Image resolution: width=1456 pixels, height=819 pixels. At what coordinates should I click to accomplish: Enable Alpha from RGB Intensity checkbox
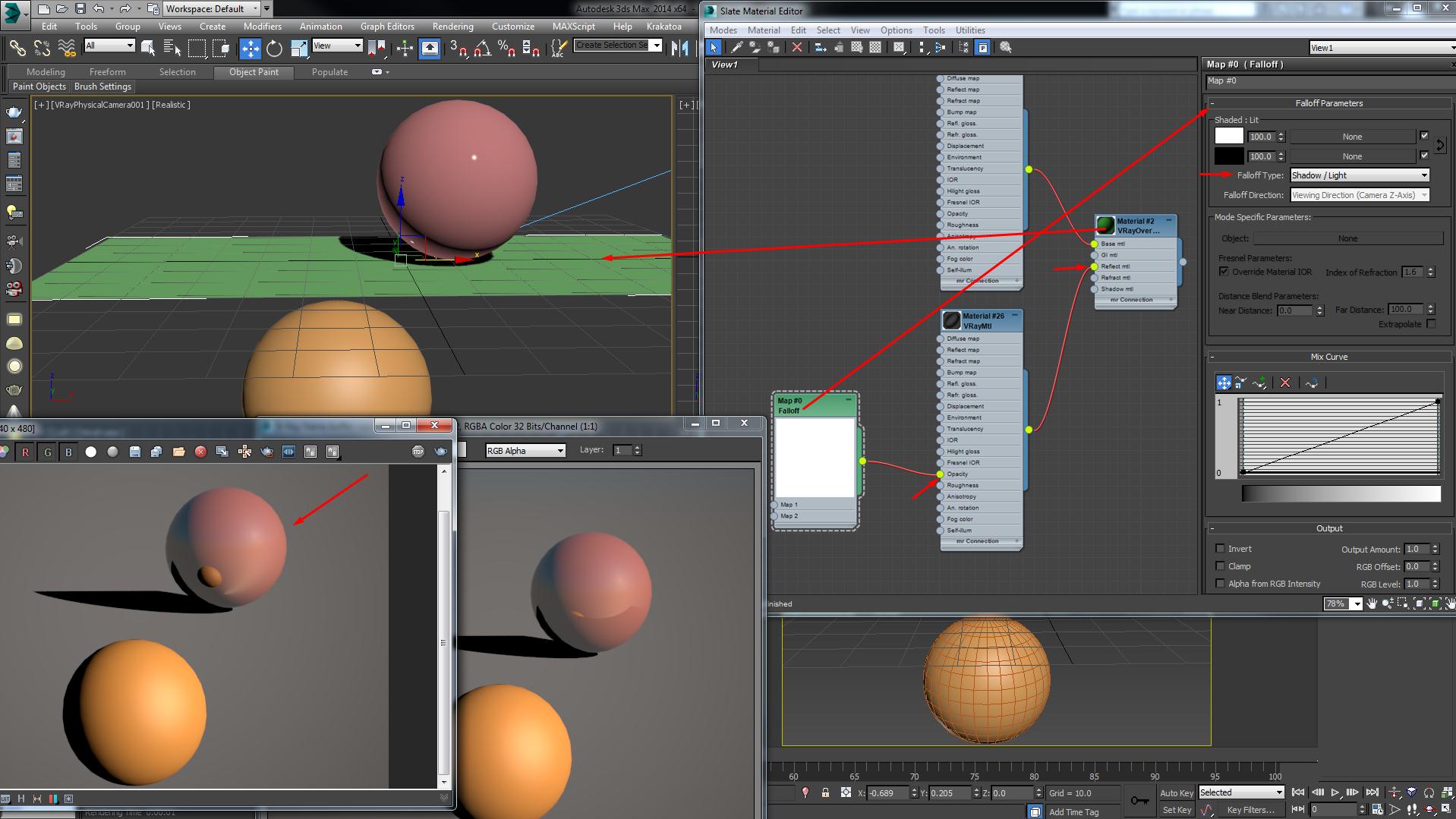click(x=1220, y=584)
